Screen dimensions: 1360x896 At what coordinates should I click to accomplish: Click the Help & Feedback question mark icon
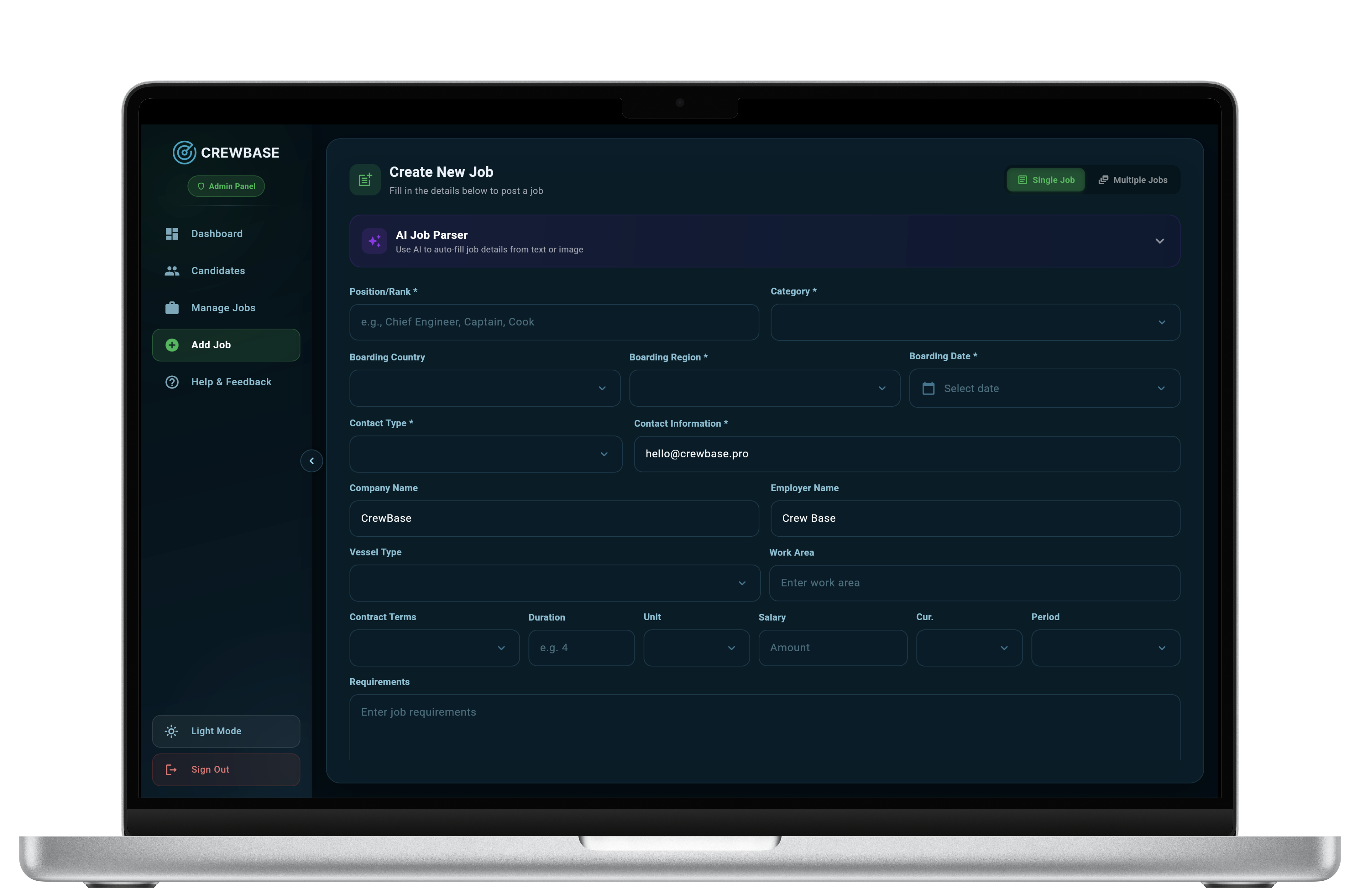pyautogui.click(x=172, y=382)
